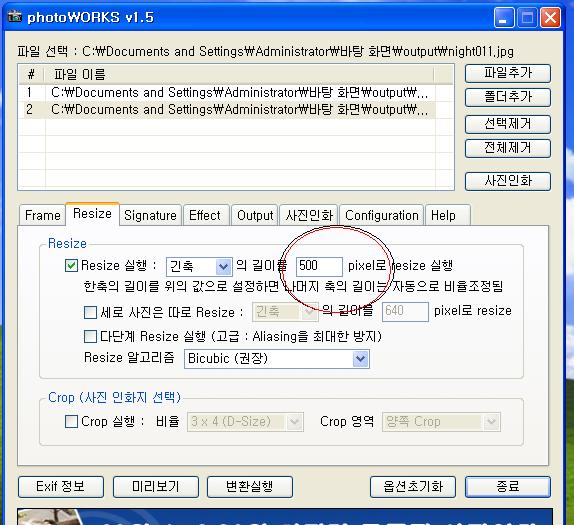Open the 양쪽 Crop area dropdown
574x525 pixels.
(x=441, y=422)
